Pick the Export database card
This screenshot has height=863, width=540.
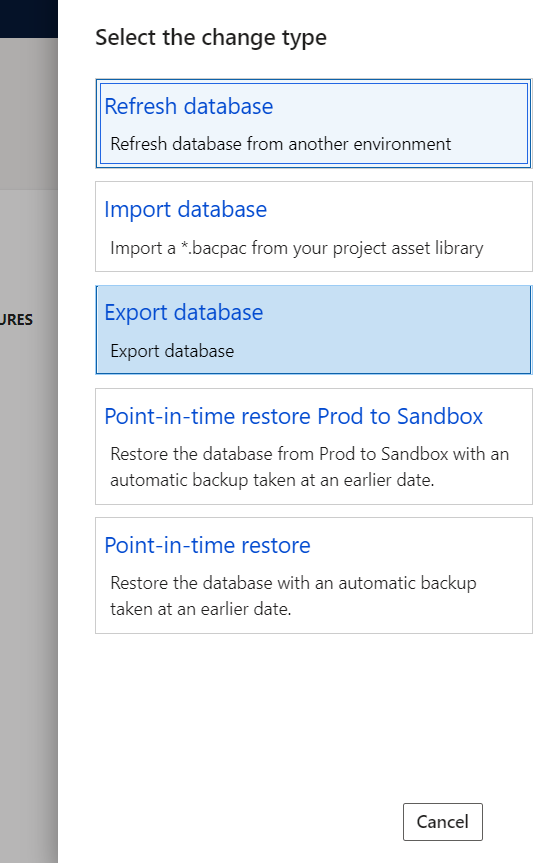coord(314,330)
